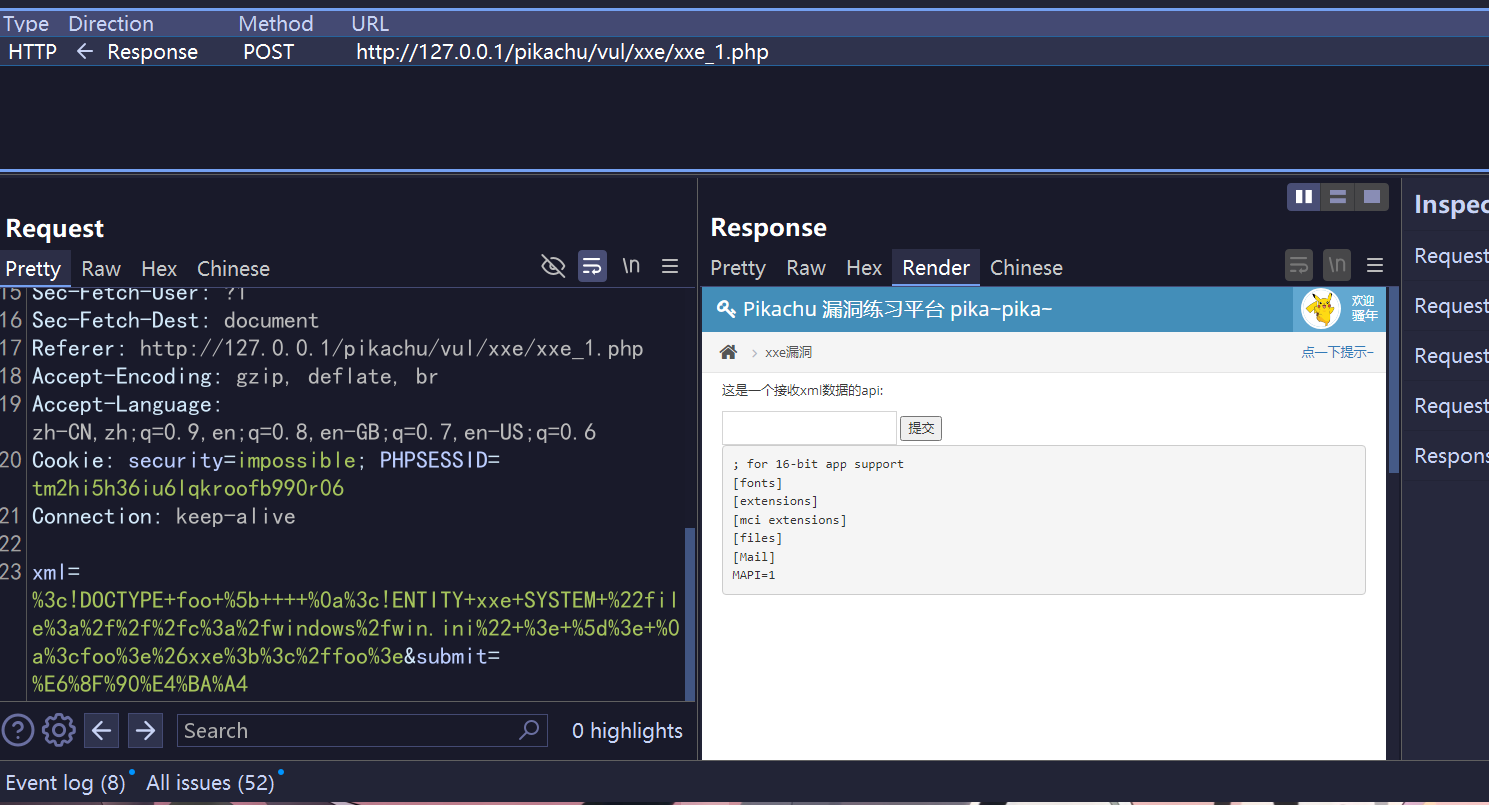Switch Response view to Raw tab

pyautogui.click(x=806, y=267)
